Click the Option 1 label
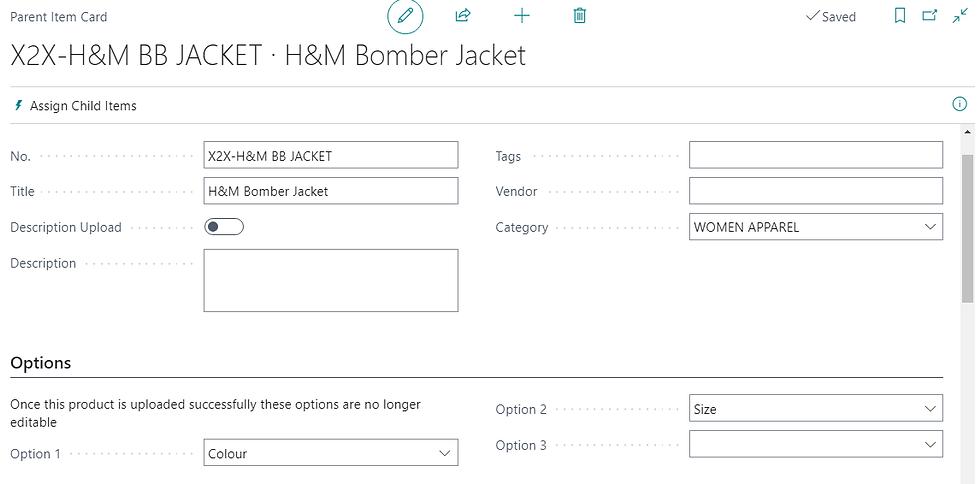980x484 pixels. click(36, 453)
